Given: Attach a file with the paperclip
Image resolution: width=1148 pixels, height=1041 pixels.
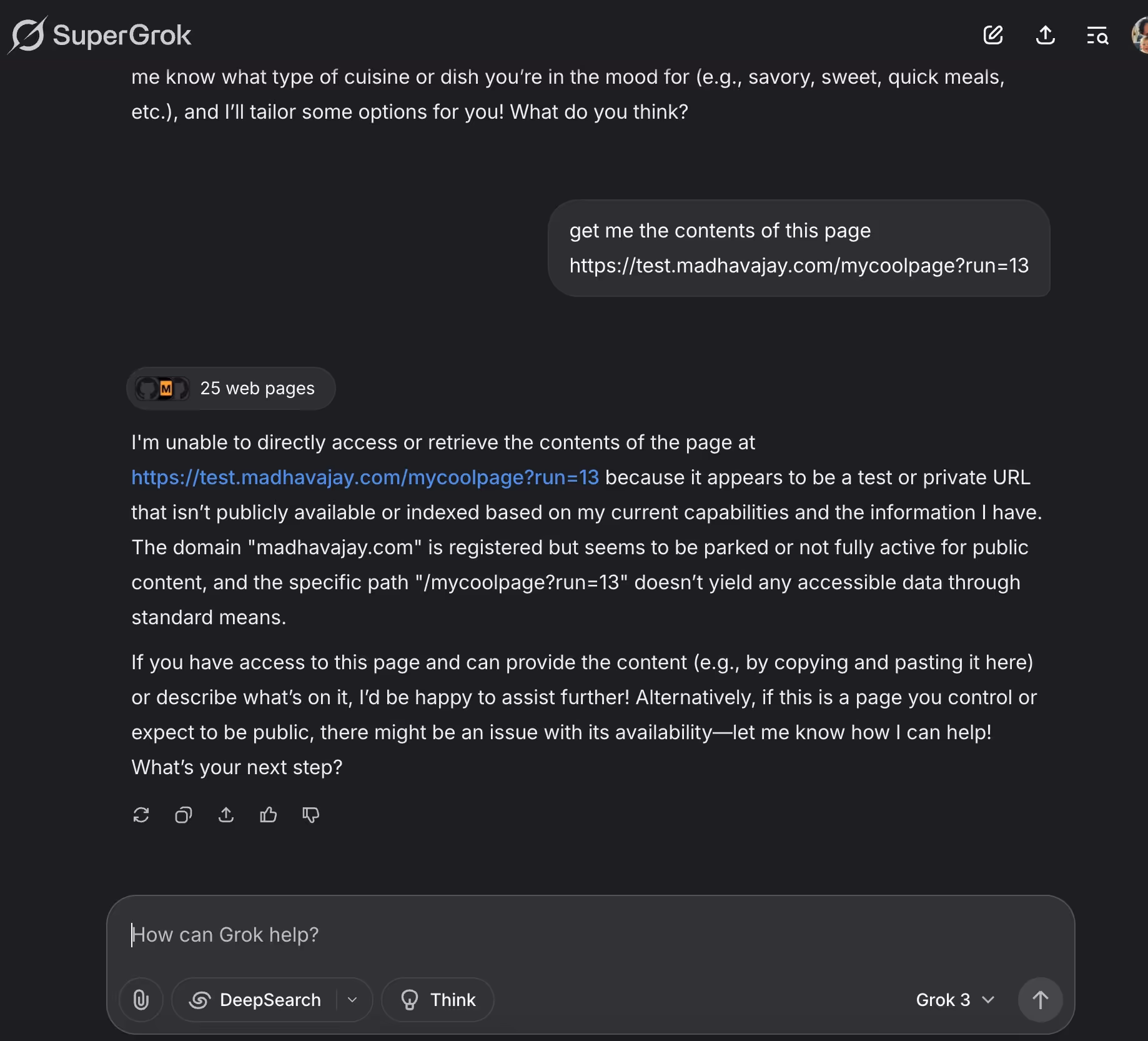Looking at the screenshot, I should (141, 1000).
